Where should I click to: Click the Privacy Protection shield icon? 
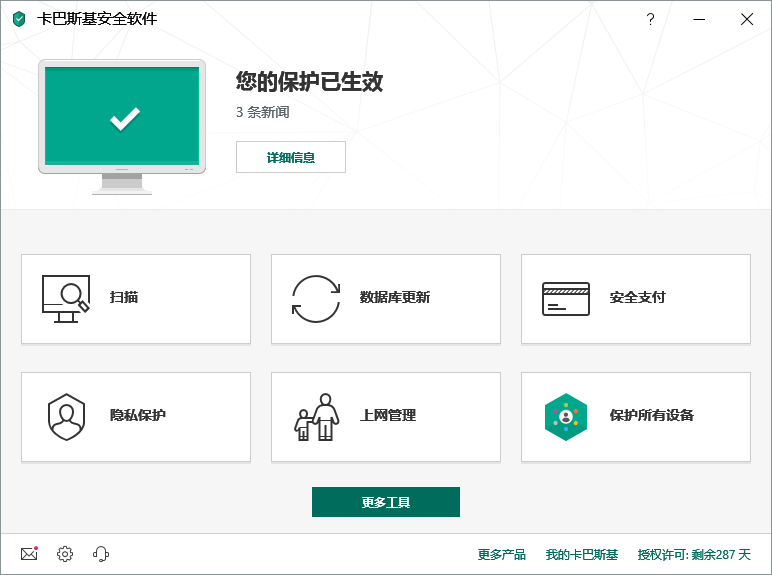(66, 416)
